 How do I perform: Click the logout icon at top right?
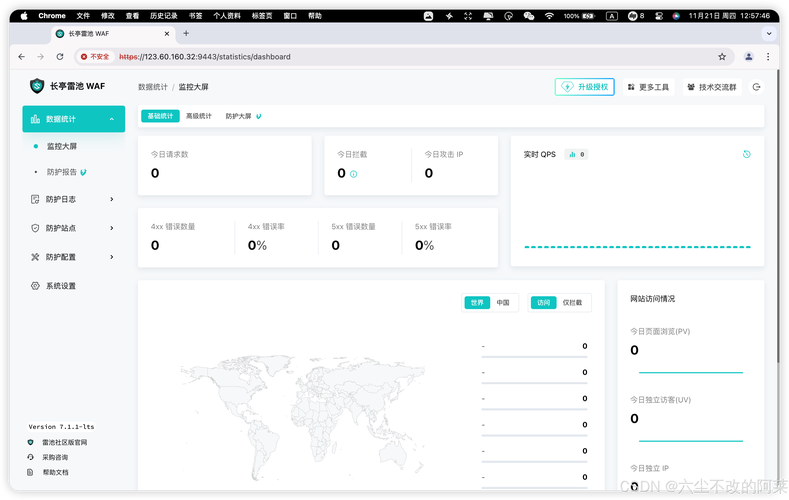click(x=756, y=87)
